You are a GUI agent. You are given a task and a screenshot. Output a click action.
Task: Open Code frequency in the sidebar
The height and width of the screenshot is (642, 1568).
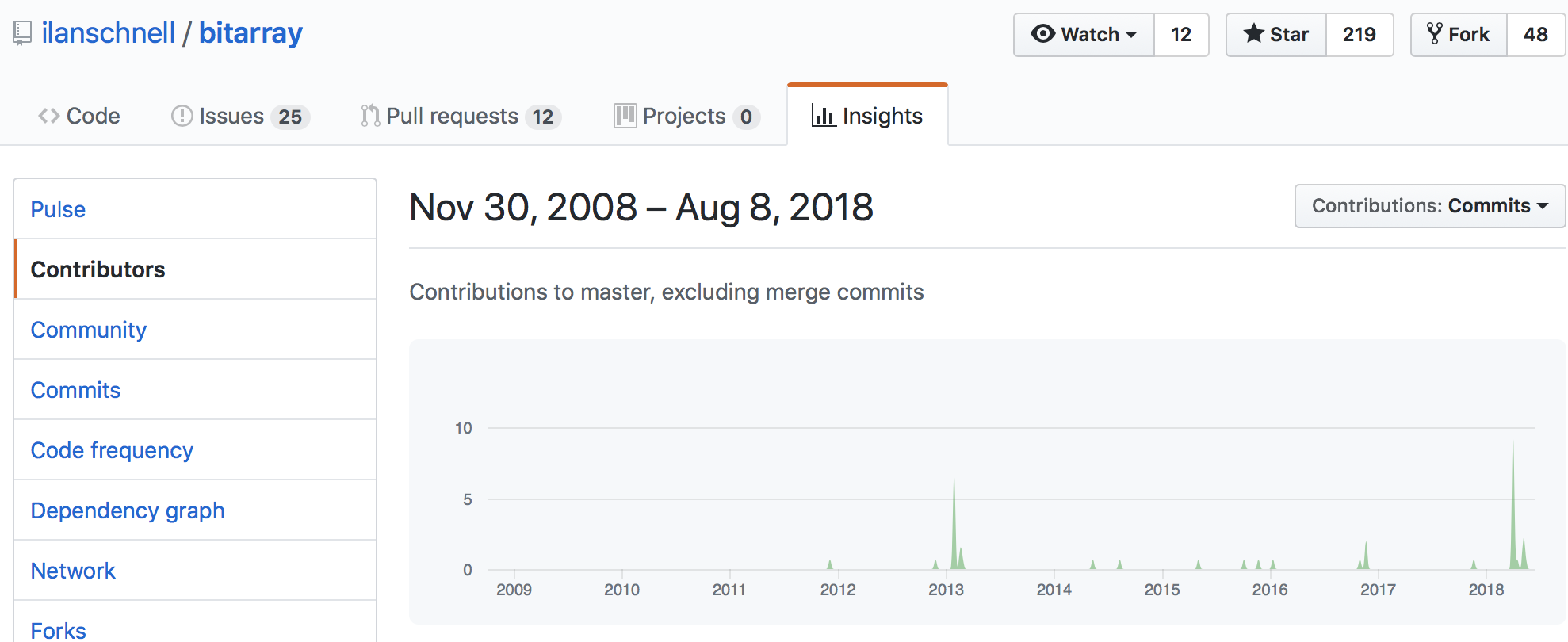pyautogui.click(x=195, y=450)
